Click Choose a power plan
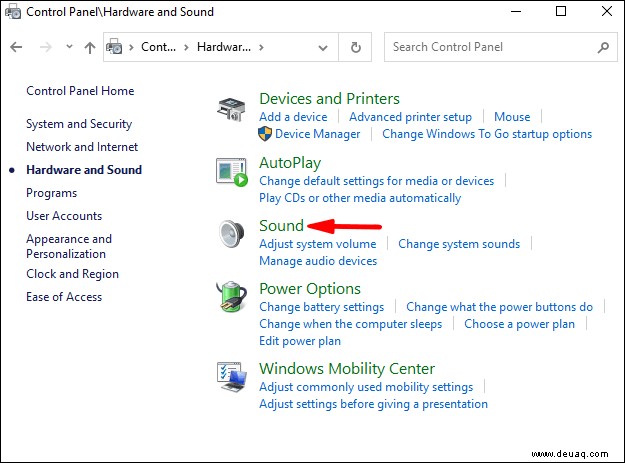This screenshot has height=463, width=625. tap(519, 324)
